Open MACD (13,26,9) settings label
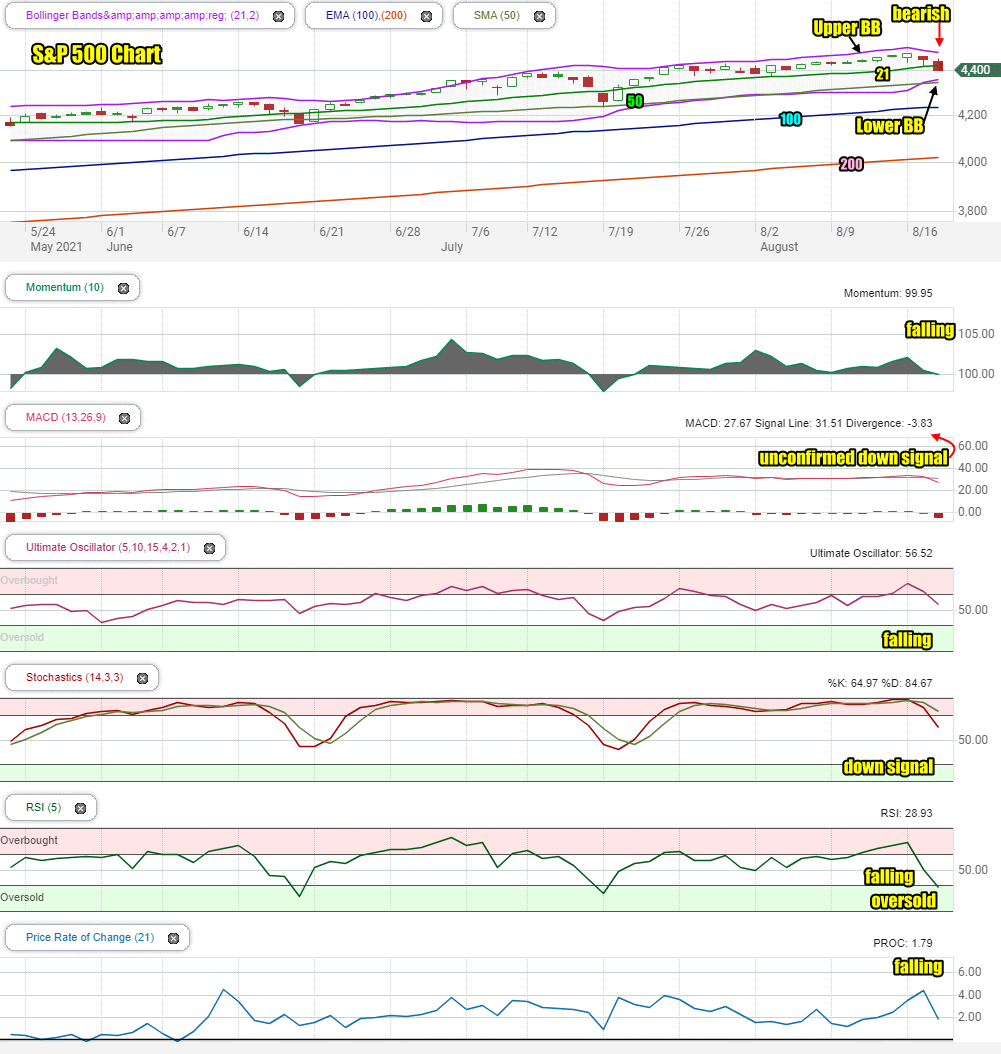1001x1054 pixels. pos(66,417)
